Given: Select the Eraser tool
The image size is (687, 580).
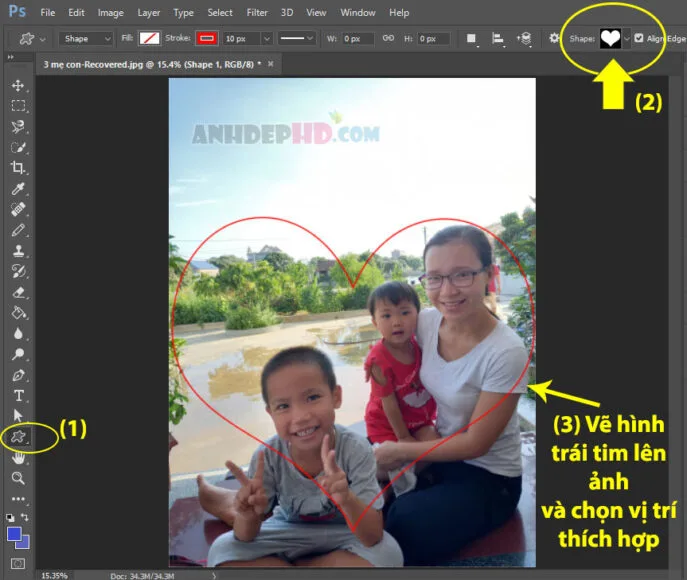Looking at the screenshot, I should 18,292.
